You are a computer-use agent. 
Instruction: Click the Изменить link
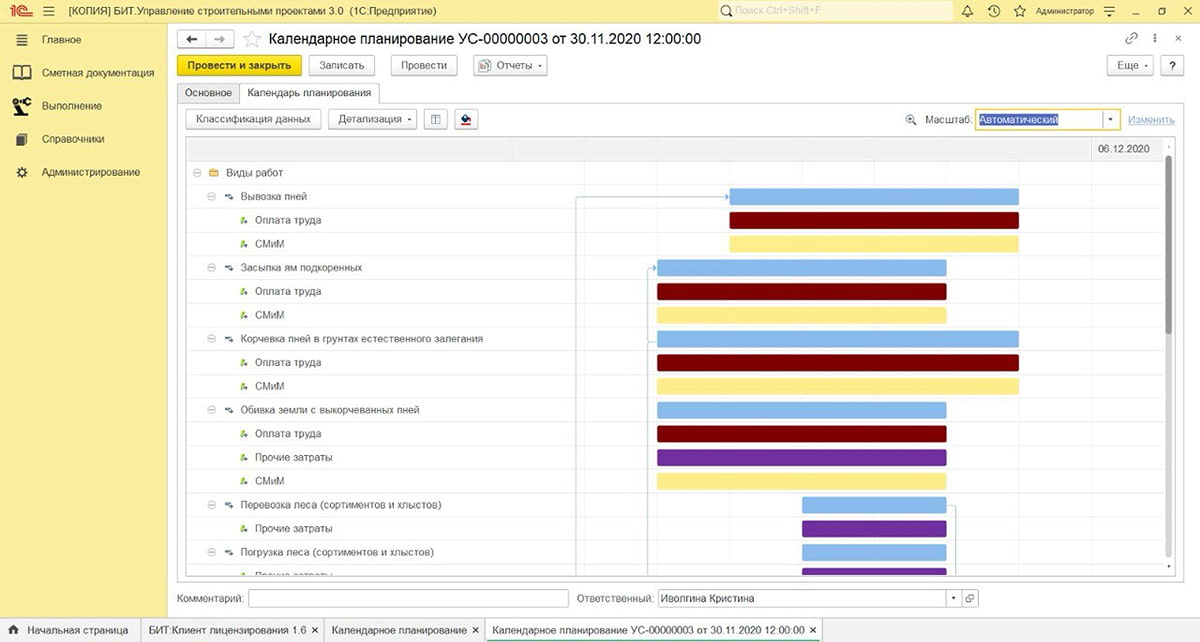(1151, 120)
